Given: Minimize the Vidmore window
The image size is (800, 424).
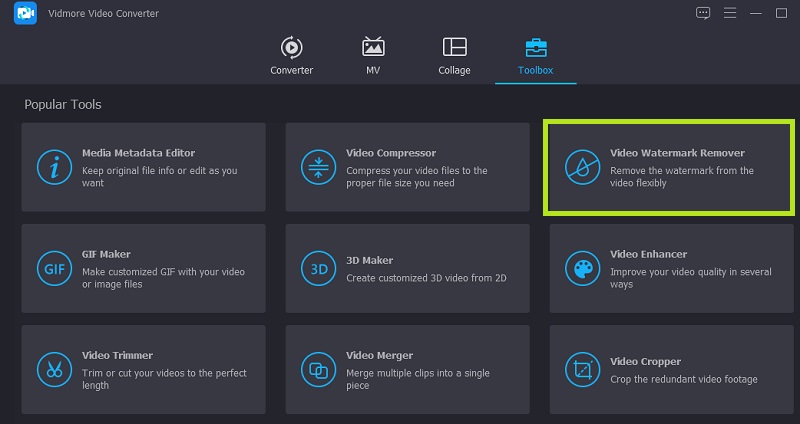Looking at the screenshot, I should coord(755,13).
